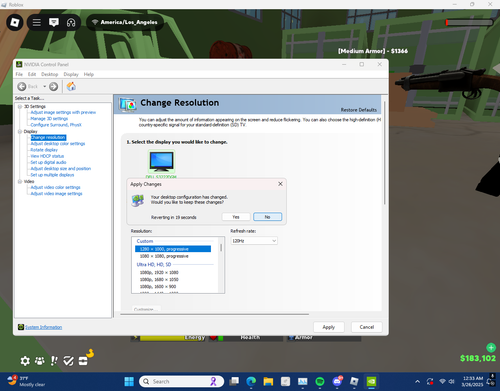Open the Desktop menu

tap(49, 74)
